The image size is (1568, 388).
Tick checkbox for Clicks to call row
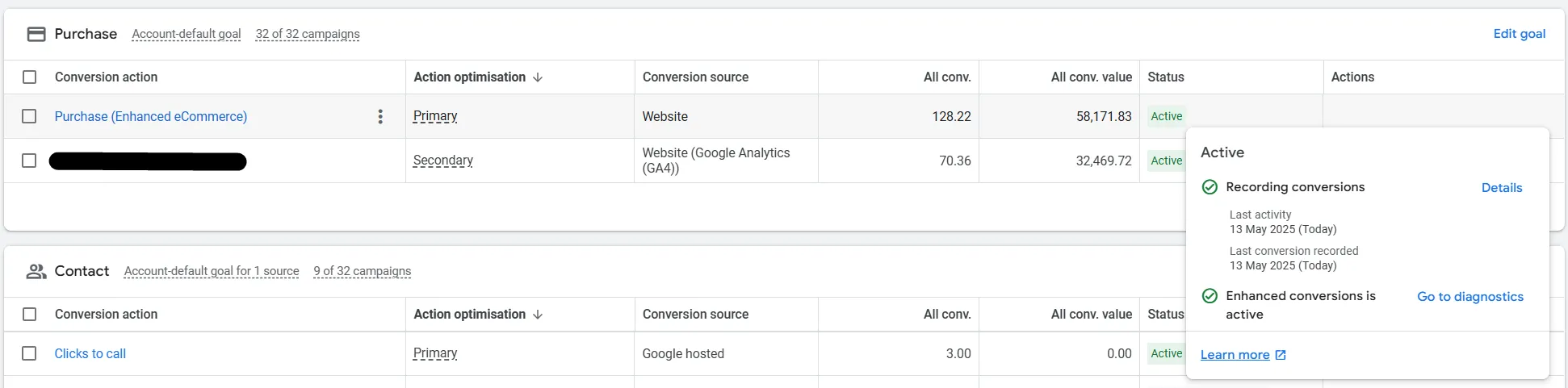coord(30,353)
